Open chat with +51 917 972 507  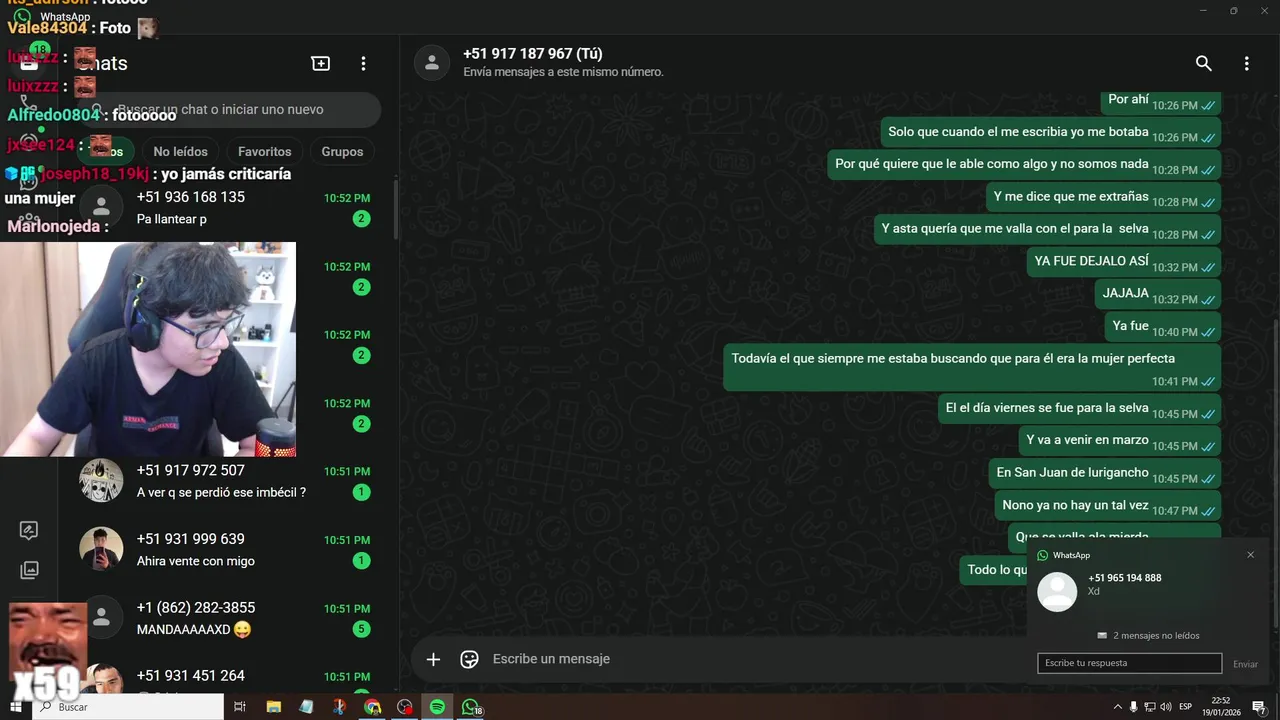pos(228,481)
